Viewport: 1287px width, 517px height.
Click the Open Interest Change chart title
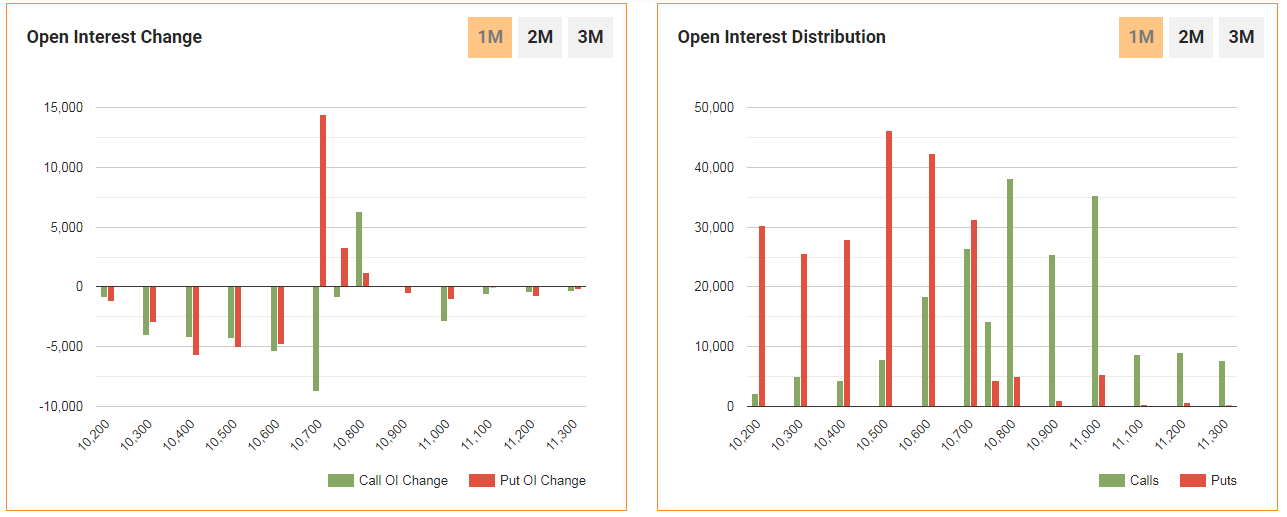[x=114, y=37]
